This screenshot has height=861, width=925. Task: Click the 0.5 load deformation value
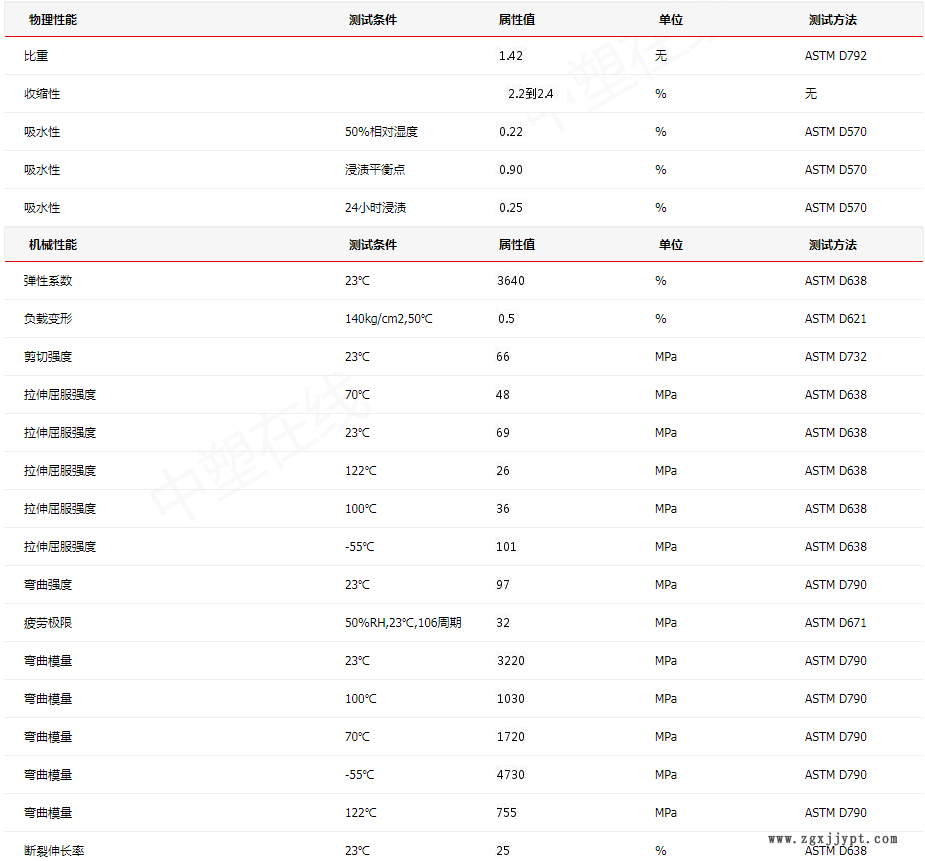tap(506, 319)
